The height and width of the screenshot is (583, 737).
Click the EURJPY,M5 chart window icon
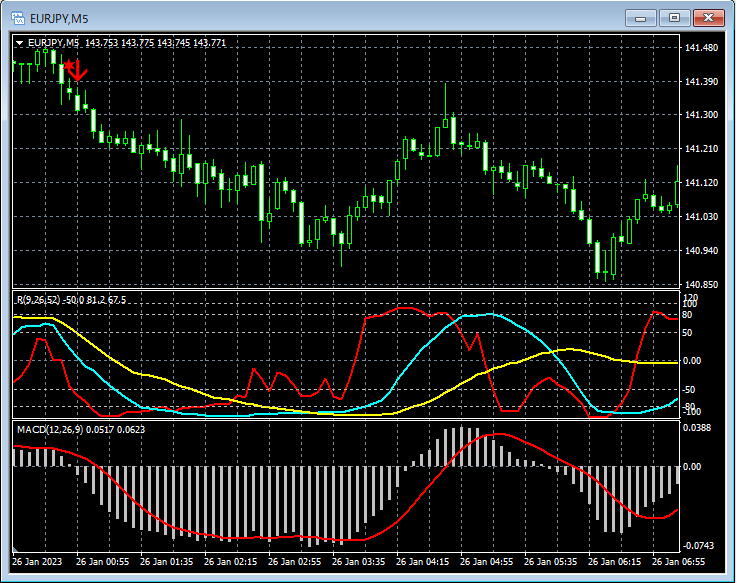click(x=18, y=18)
